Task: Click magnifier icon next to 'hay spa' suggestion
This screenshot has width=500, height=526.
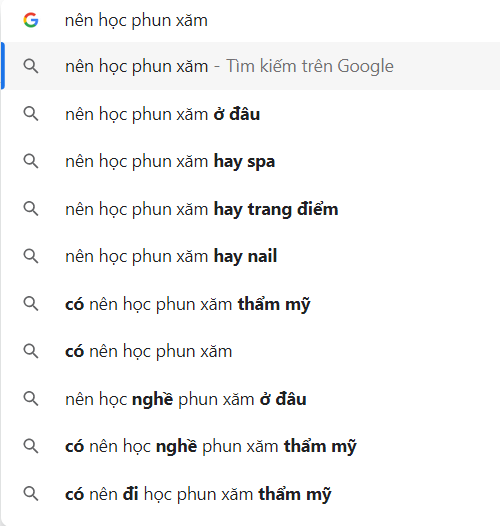Action: pyautogui.click(x=31, y=161)
